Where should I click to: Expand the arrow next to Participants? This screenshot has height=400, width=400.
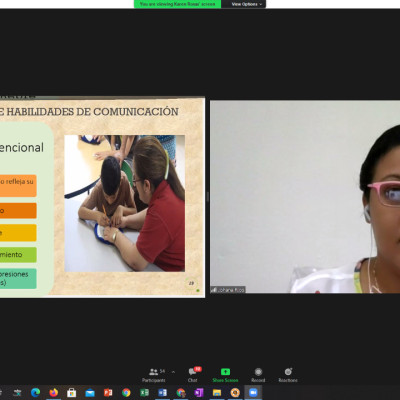173,372
